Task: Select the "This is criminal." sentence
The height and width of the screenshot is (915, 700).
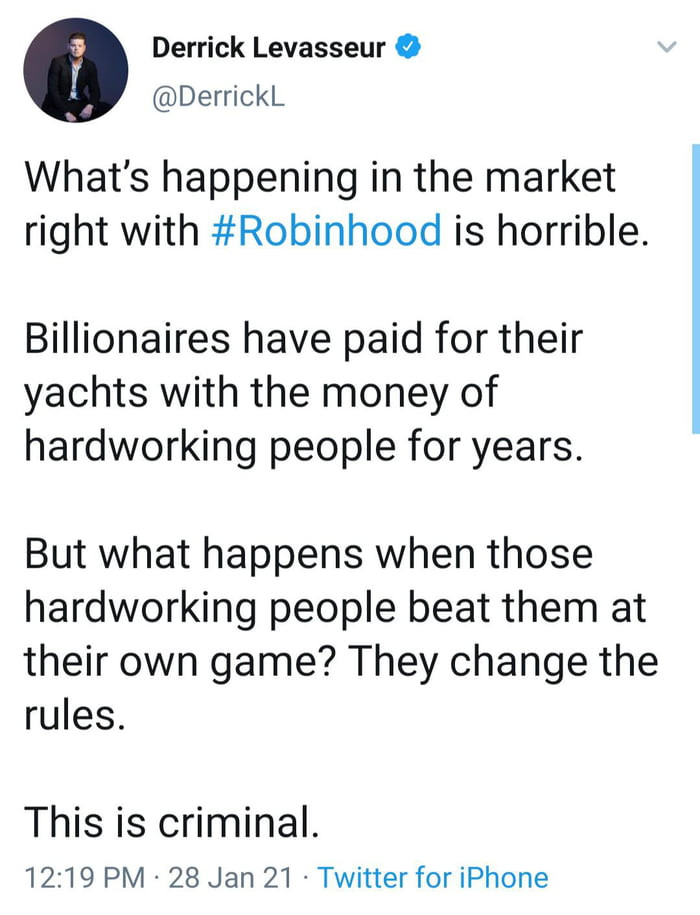Action: [x=172, y=822]
